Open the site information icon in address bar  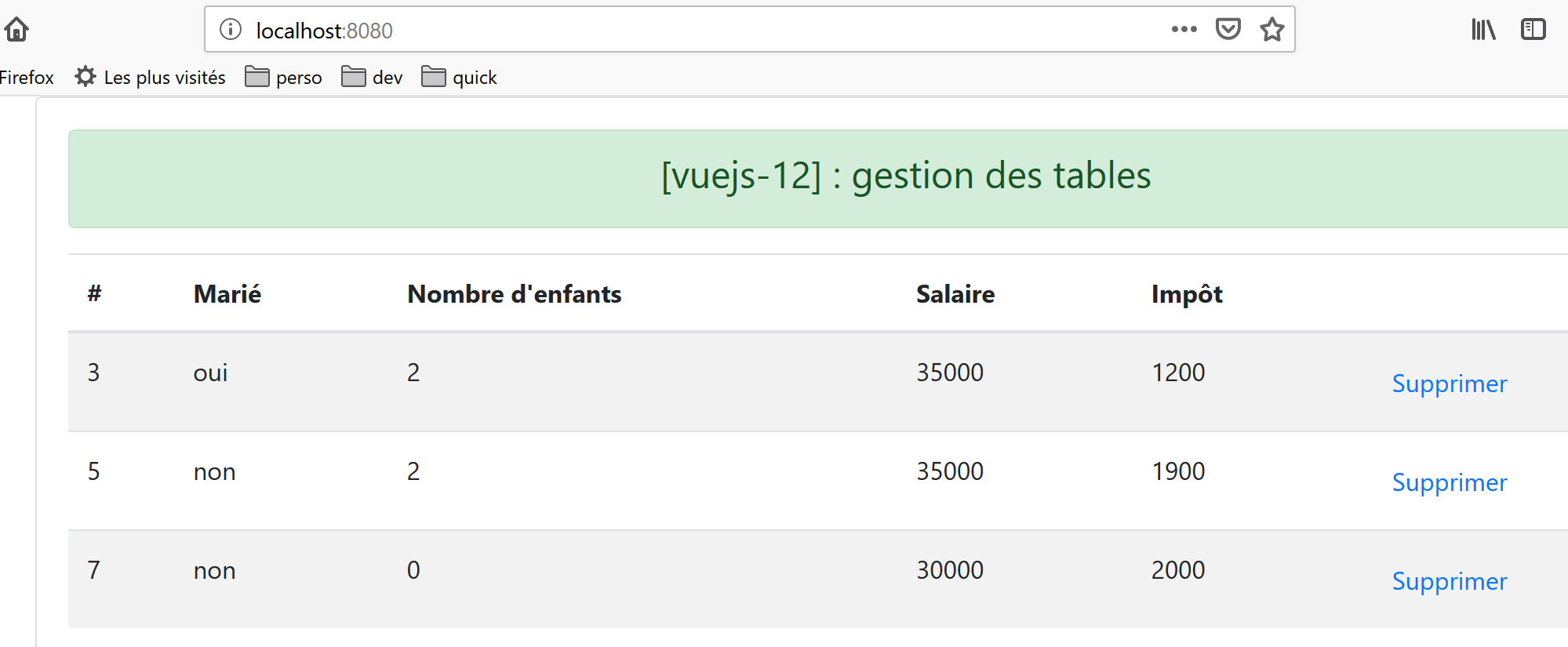[230, 30]
